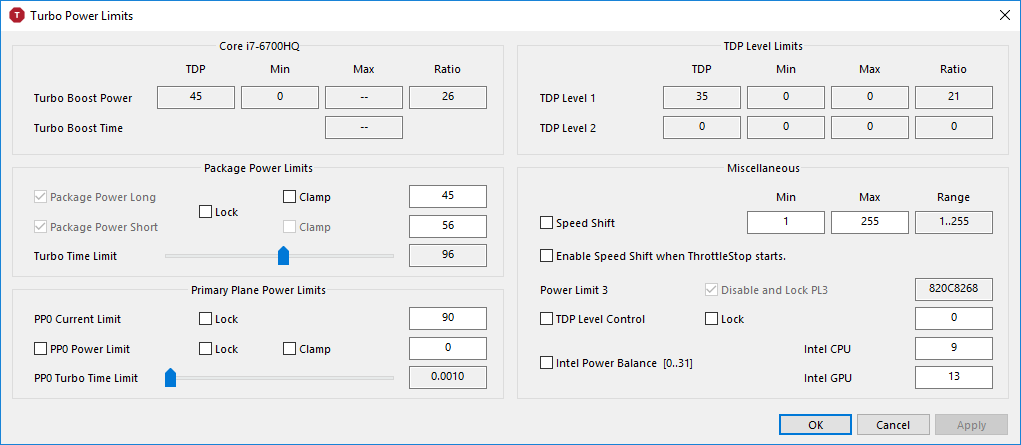Click the Apply button

tap(971, 425)
